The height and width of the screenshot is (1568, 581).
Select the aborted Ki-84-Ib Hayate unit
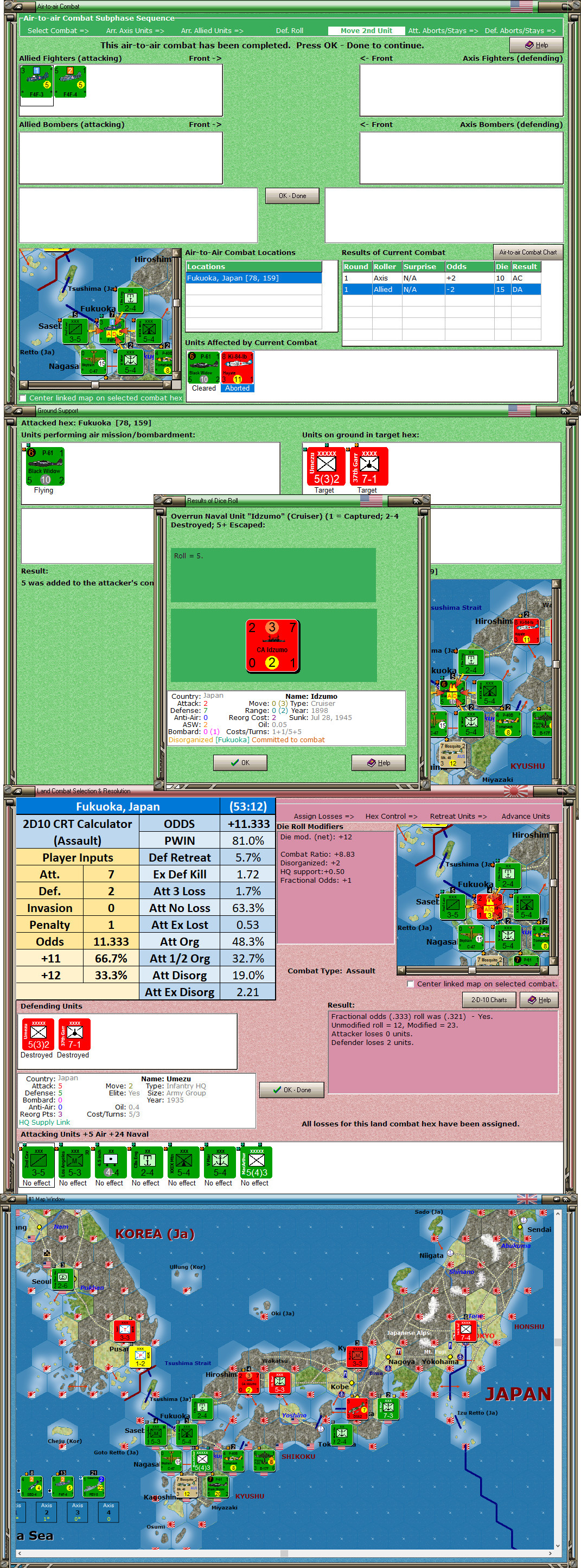pos(237,368)
